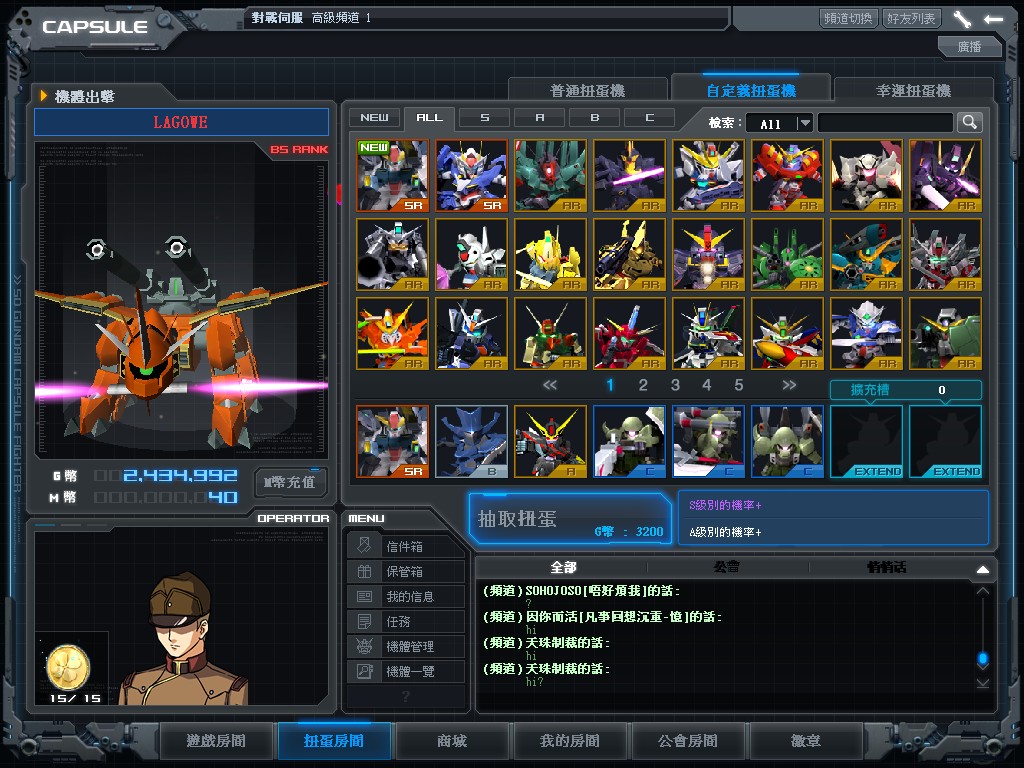The image size is (1024, 768).
Task: Open 機體管理 unit management icon
Action: 364,647
